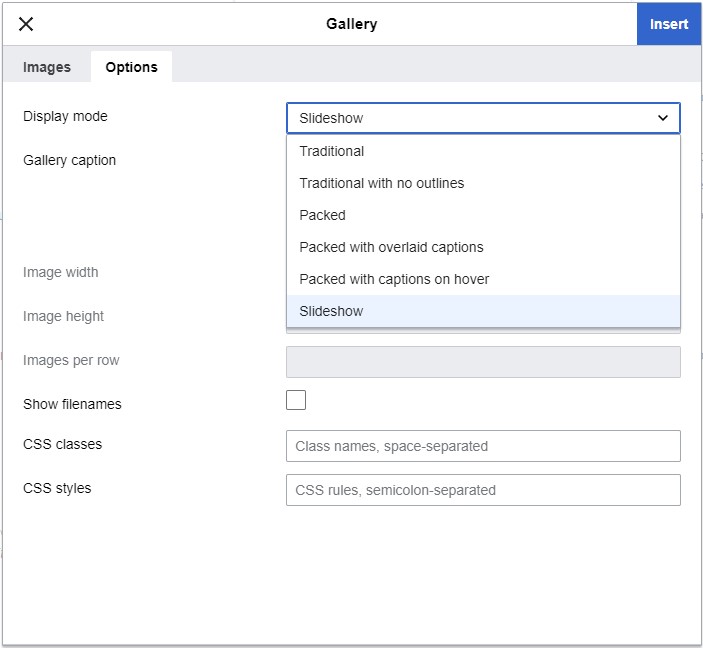Click the Gallery caption label

click(69, 160)
